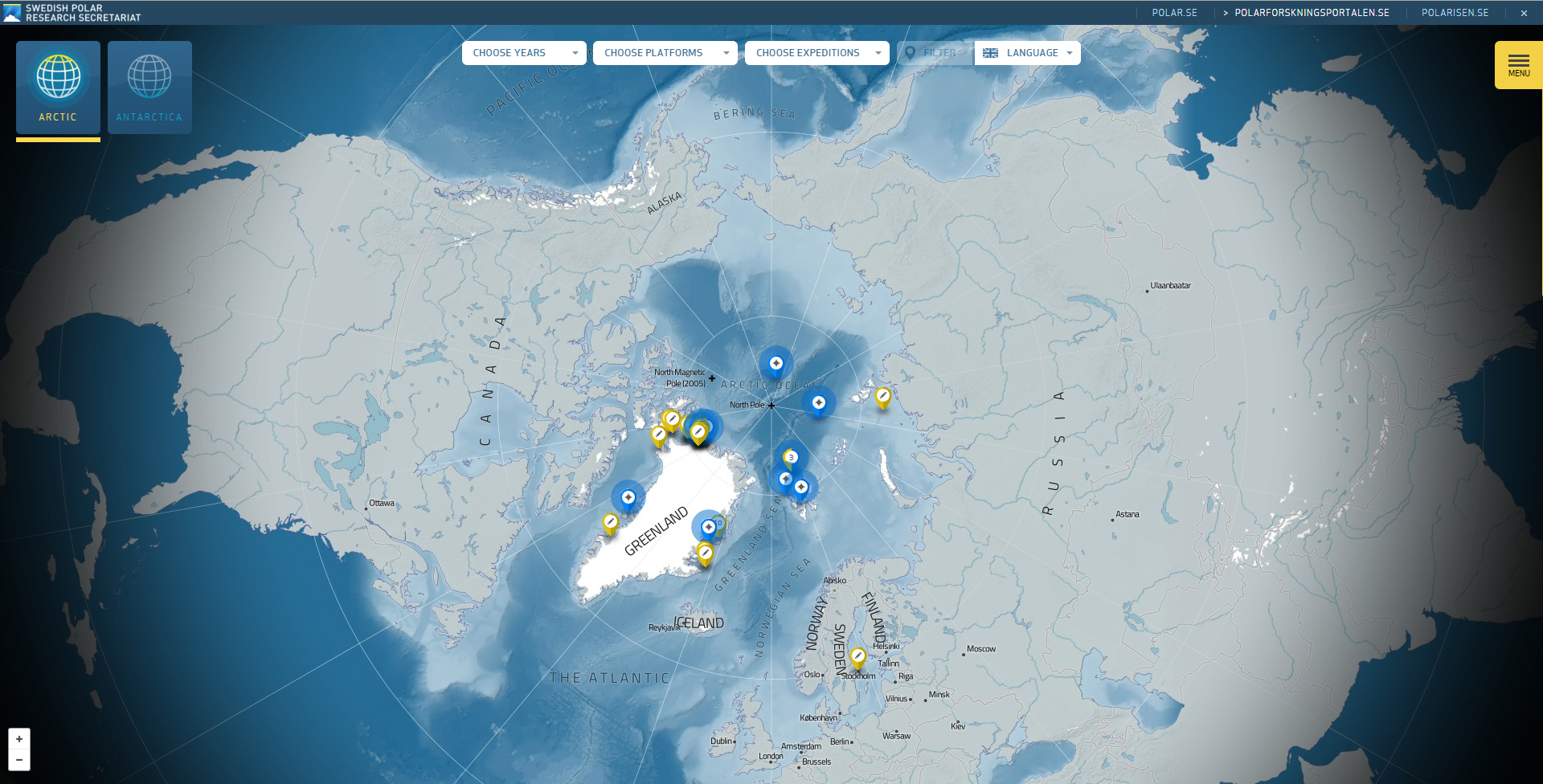Image resolution: width=1543 pixels, height=784 pixels.
Task: Visit the POLAR.SE link
Action: [x=1174, y=13]
